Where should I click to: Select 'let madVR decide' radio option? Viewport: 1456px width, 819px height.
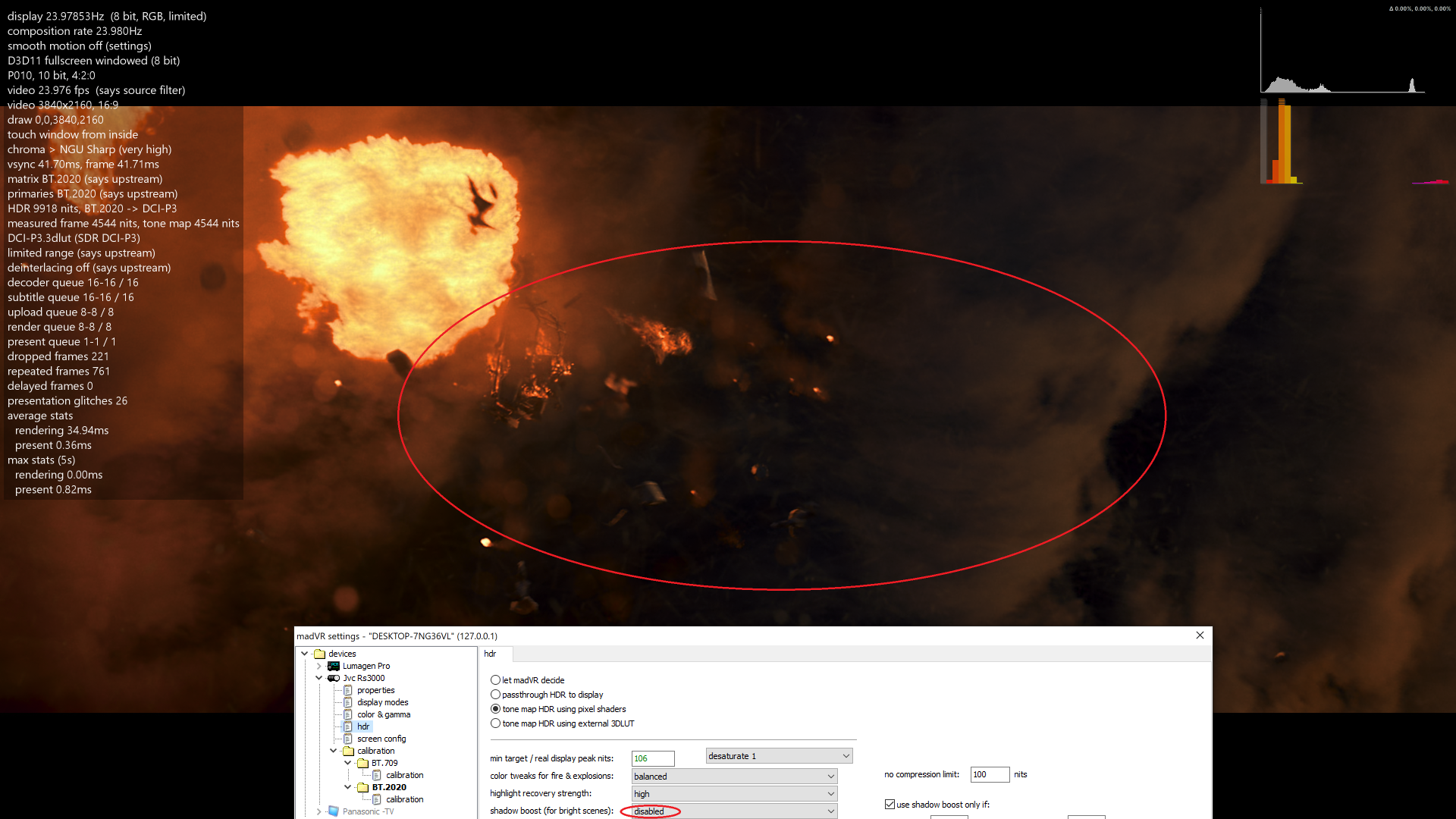coord(495,680)
